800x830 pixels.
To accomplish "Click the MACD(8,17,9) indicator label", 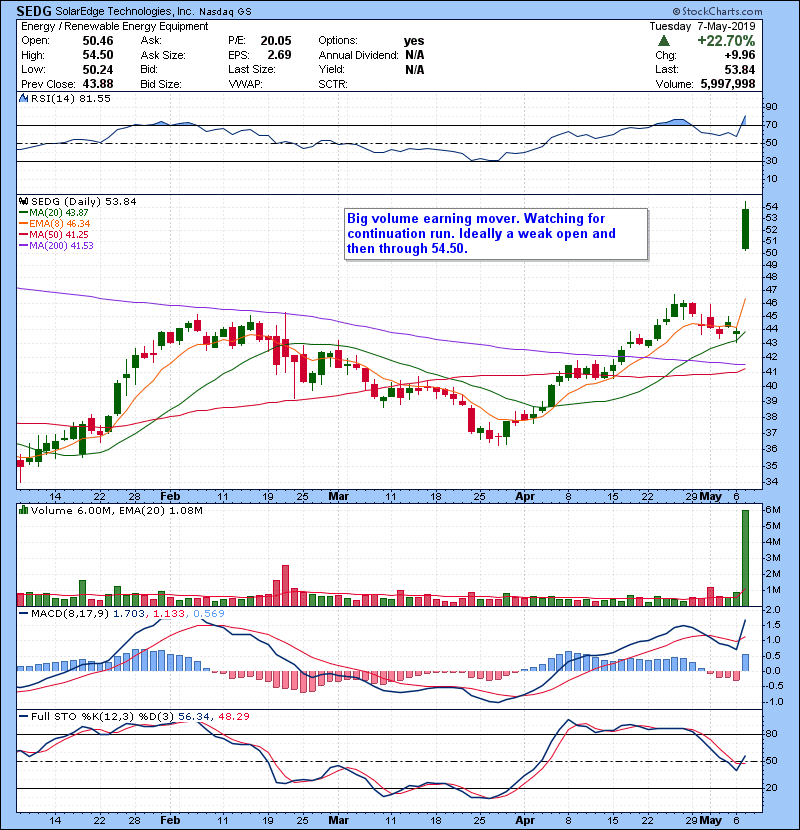I will pyautogui.click(x=70, y=614).
